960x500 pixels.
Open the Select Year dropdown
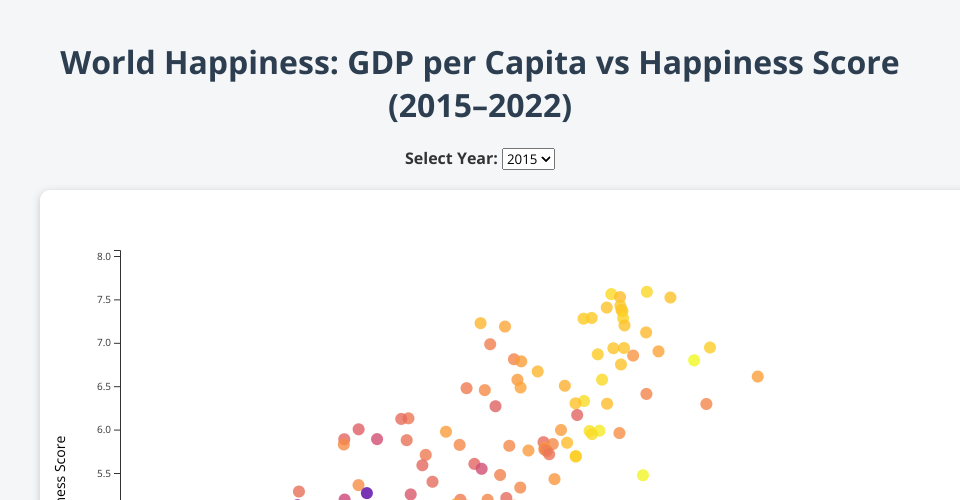point(528,158)
